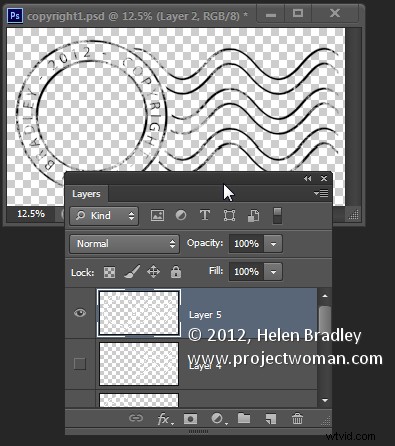Screen dimensions: 395x446
Task: Click the Photoshop Ps icon in title bar
Action: click(x=15, y=16)
